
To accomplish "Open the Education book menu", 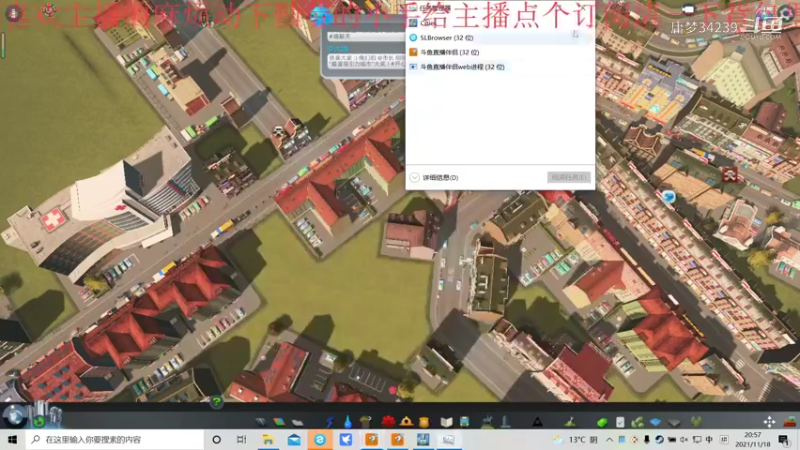I will 446,422.
